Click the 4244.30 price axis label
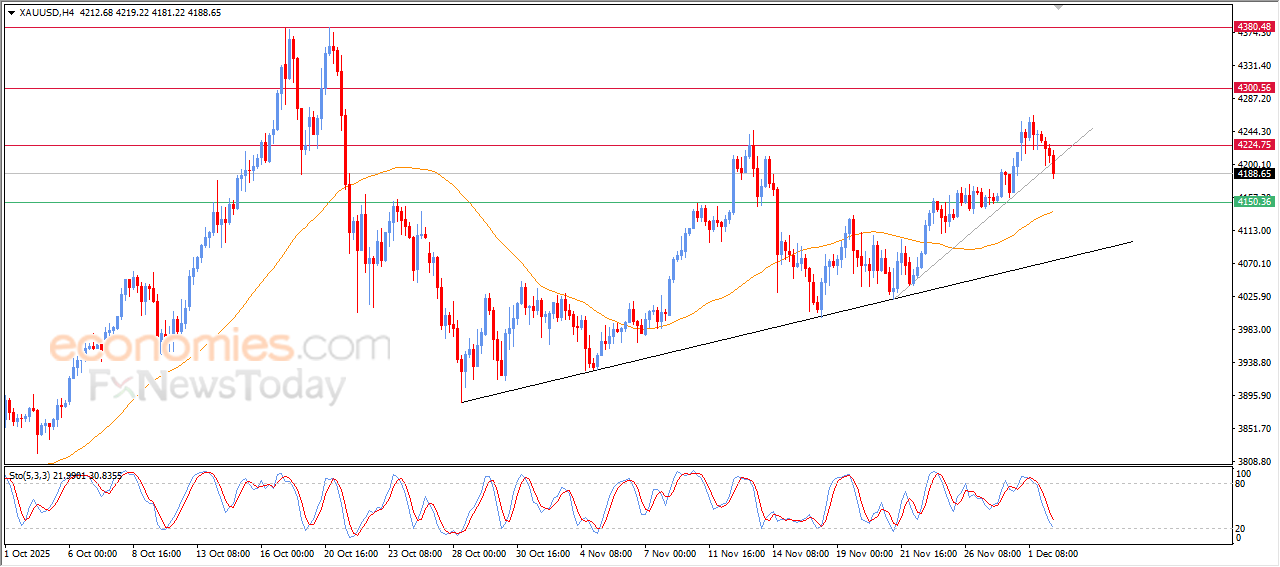The image size is (1280, 567). click(1254, 132)
